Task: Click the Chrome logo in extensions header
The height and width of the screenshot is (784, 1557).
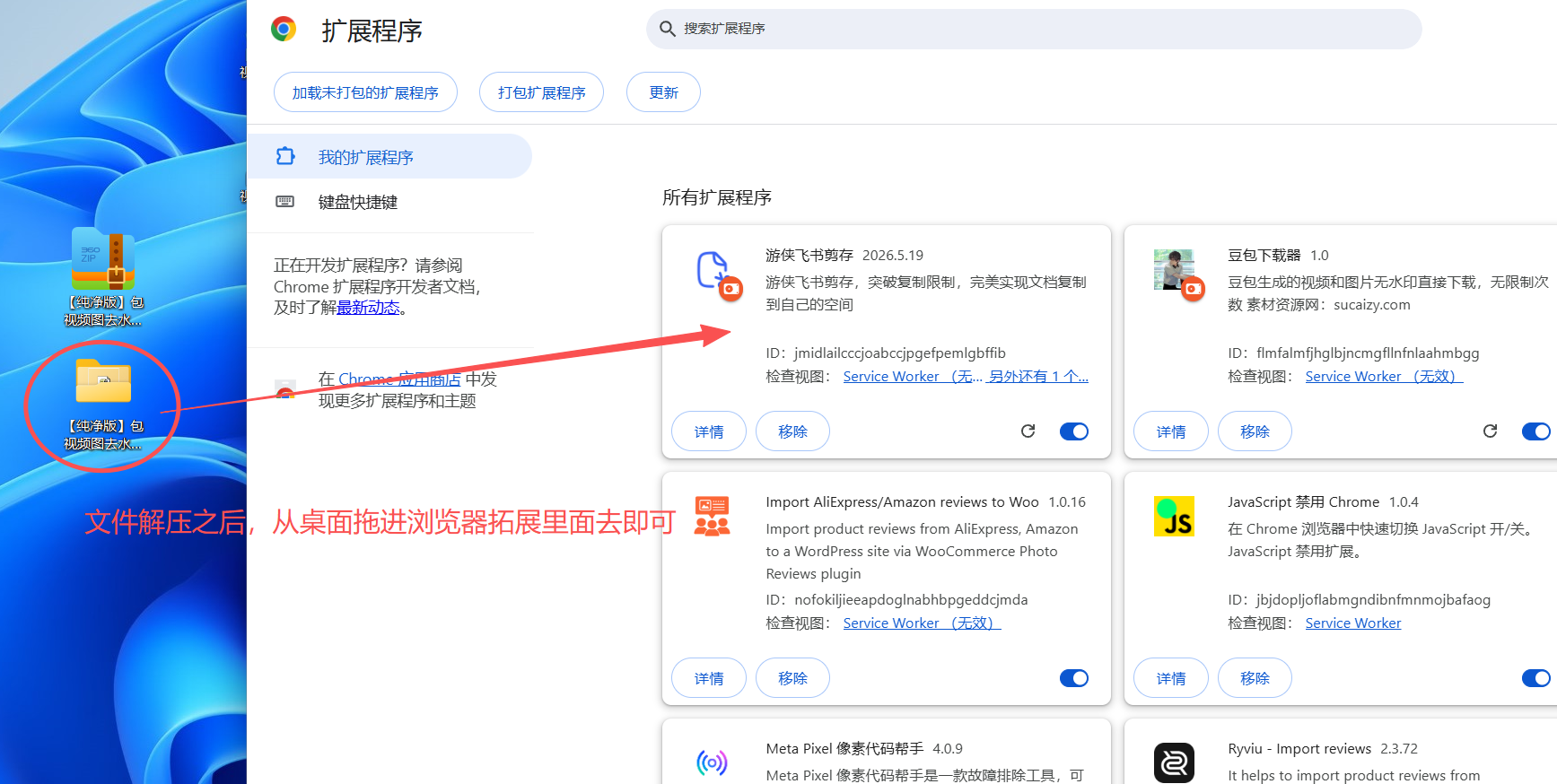Action: (x=284, y=30)
